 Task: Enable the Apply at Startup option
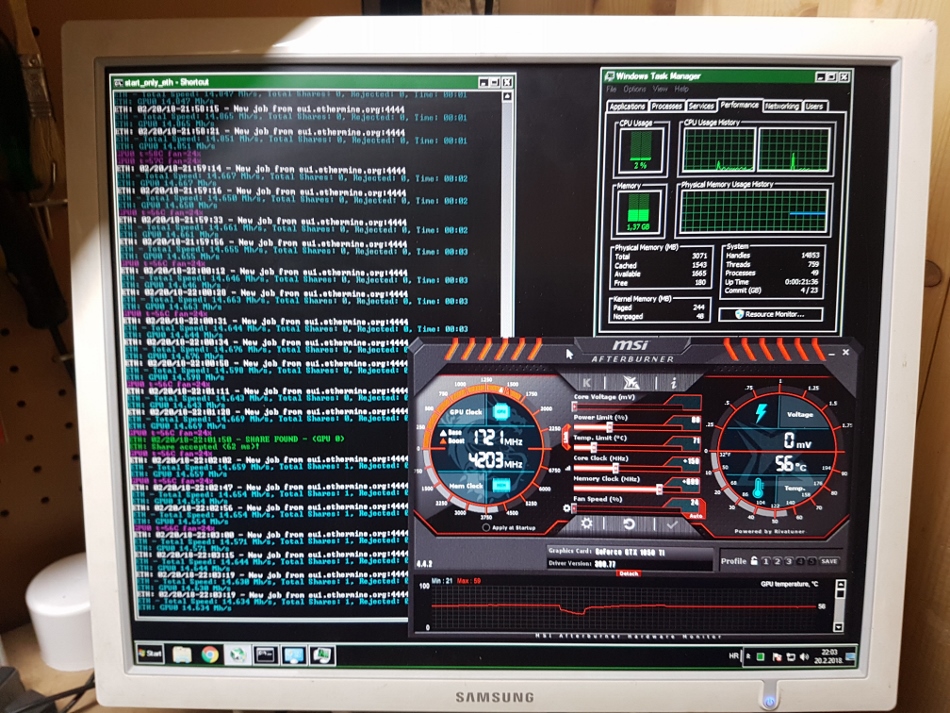(486, 527)
